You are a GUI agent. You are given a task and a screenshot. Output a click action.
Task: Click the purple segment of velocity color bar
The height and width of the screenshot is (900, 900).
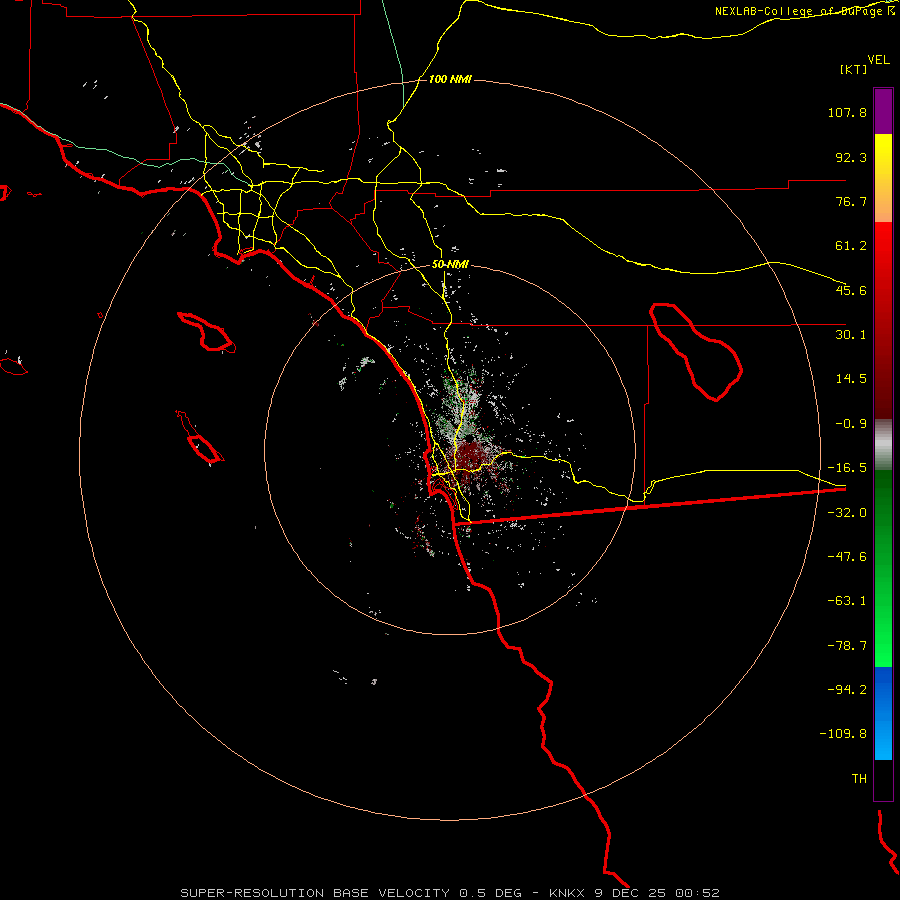(x=883, y=111)
